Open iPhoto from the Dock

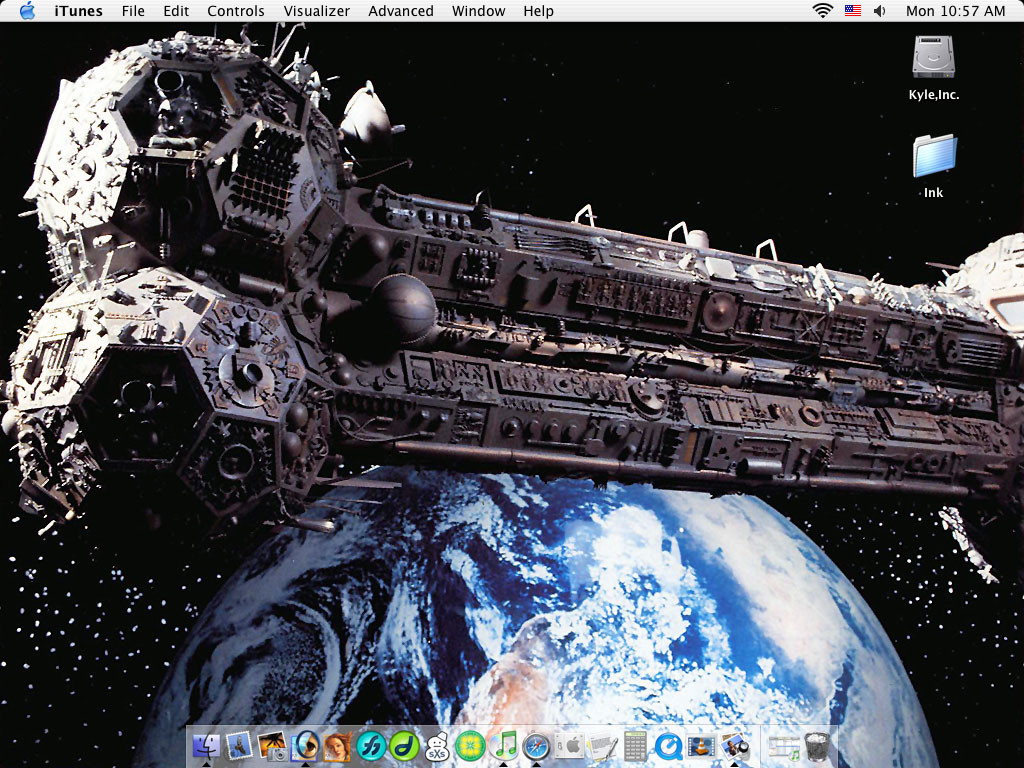tap(272, 746)
